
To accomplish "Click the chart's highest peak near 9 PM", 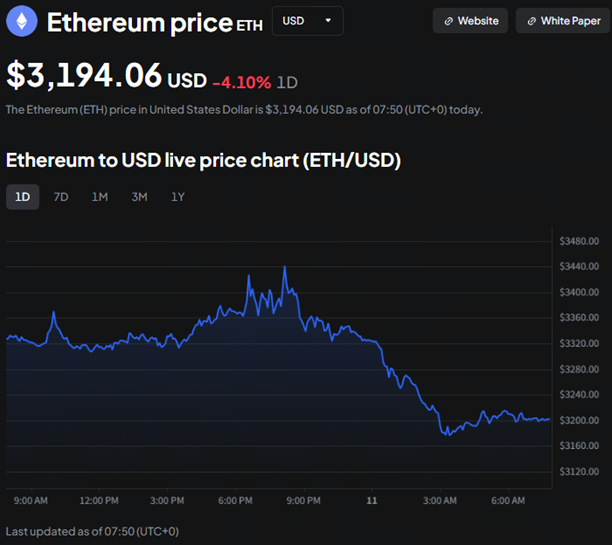I will (285, 267).
